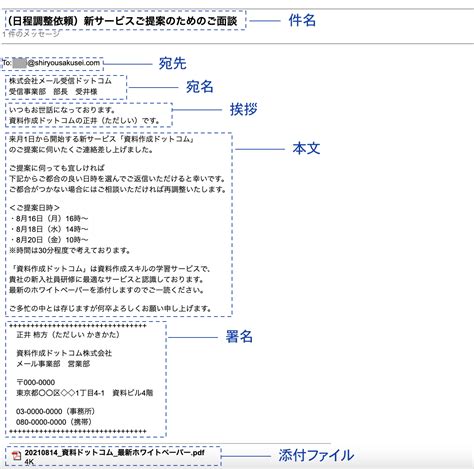The height and width of the screenshot is (469, 474).
Task: Click the line starting 最新のホワイトペーパーを添付
Action: (106, 290)
